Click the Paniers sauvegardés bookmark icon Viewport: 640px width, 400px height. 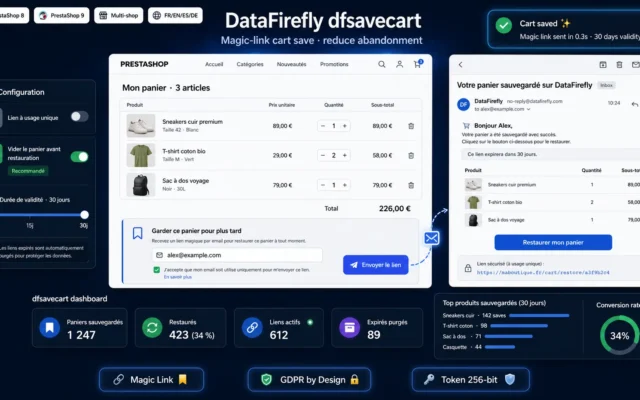tap(50, 327)
